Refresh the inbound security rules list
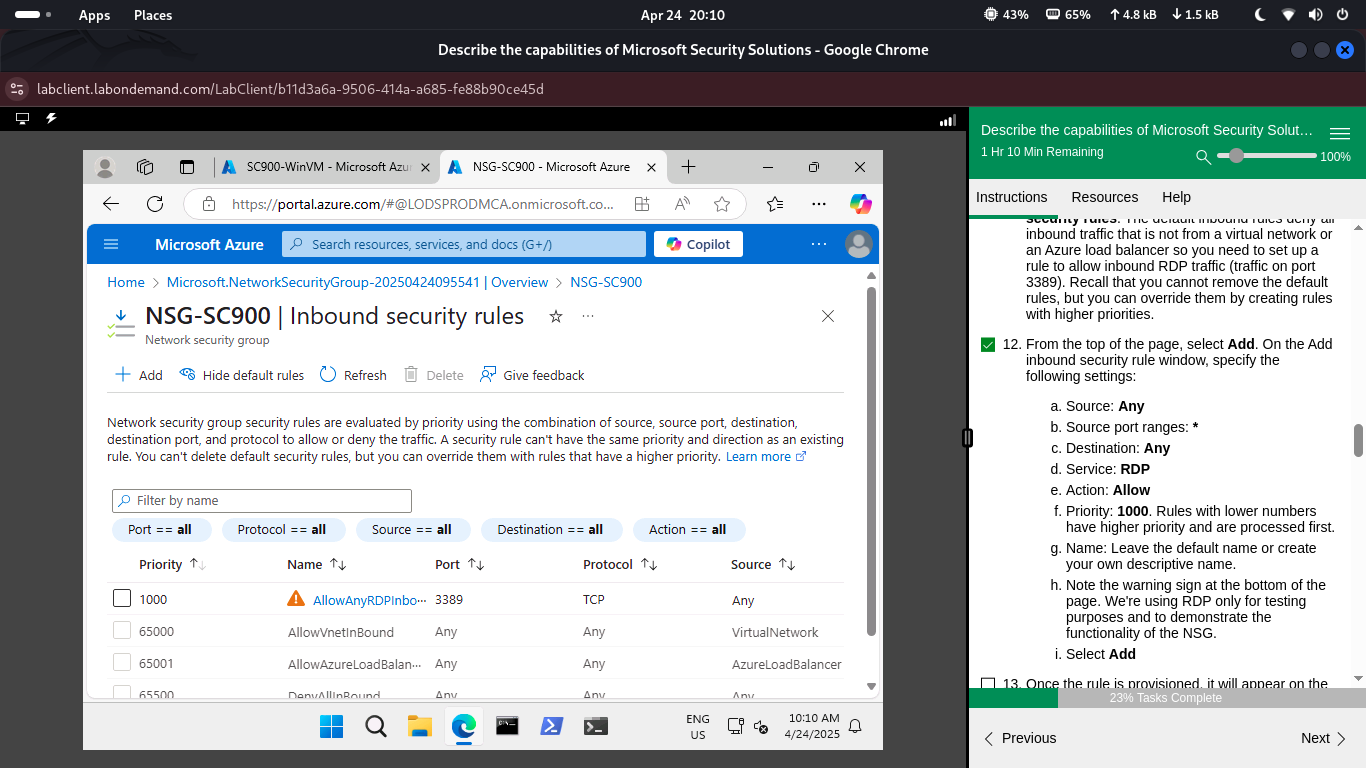The height and width of the screenshot is (768, 1366). (x=352, y=375)
